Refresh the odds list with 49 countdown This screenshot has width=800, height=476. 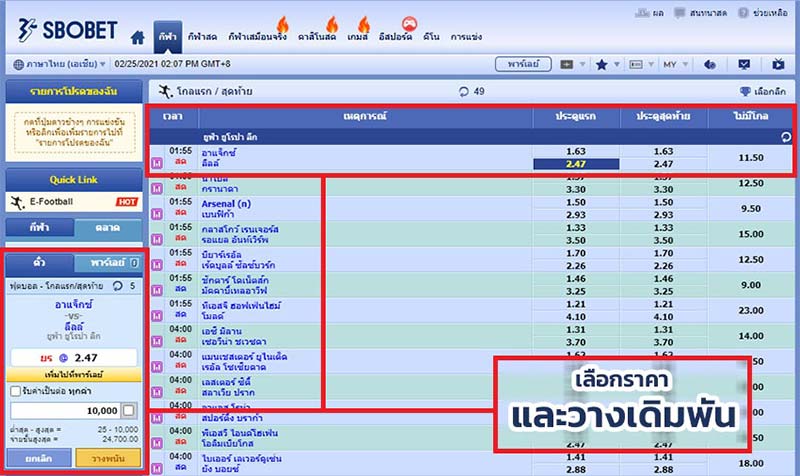464,91
